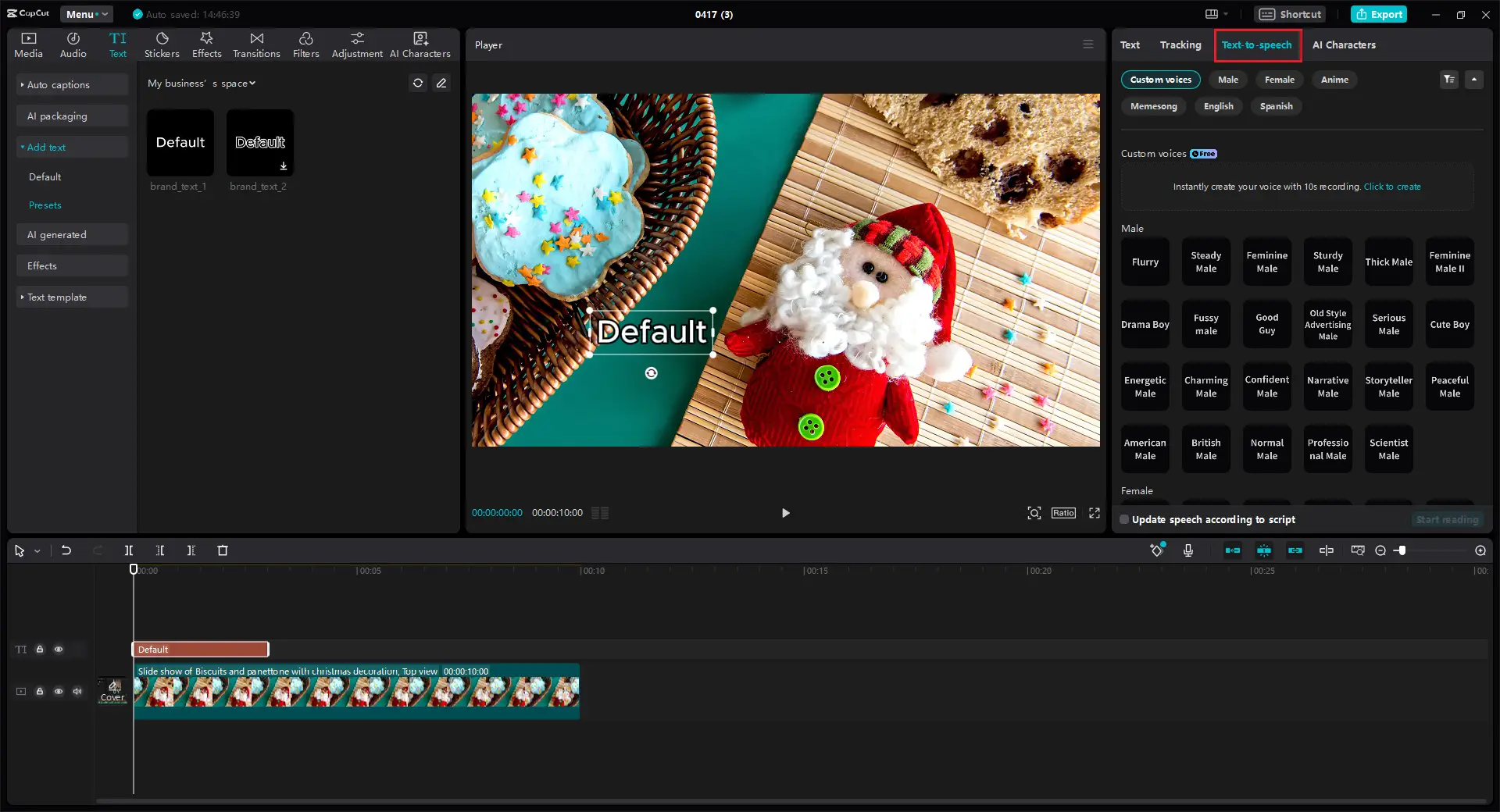This screenshot has height=812, width=1500.
Task: Lock the text track
Action: (40, 650)
